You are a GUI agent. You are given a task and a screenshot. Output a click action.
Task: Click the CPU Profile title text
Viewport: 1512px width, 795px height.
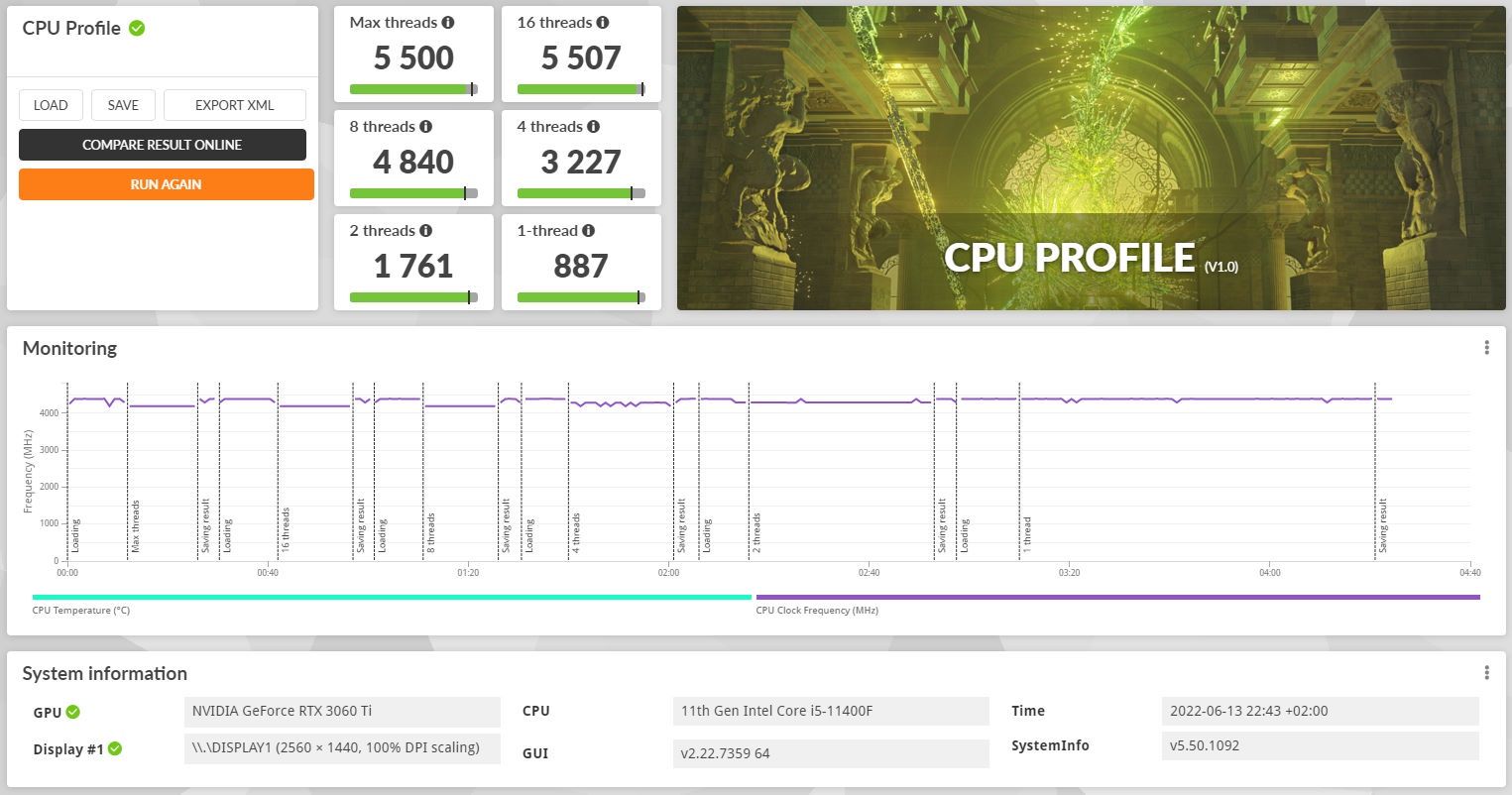click(71, 28)
